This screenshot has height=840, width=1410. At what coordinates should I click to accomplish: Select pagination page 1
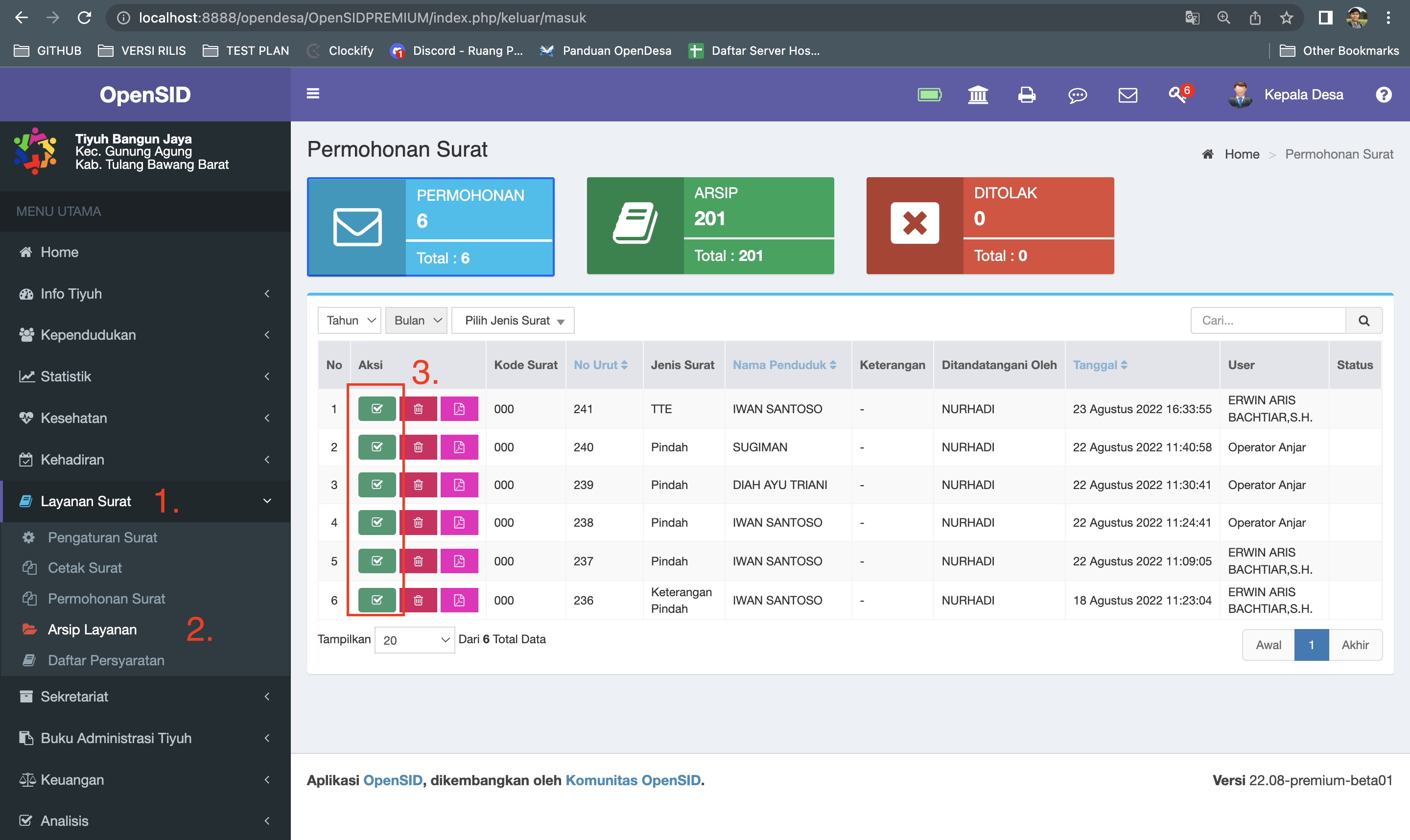(x=1311, y=645)
